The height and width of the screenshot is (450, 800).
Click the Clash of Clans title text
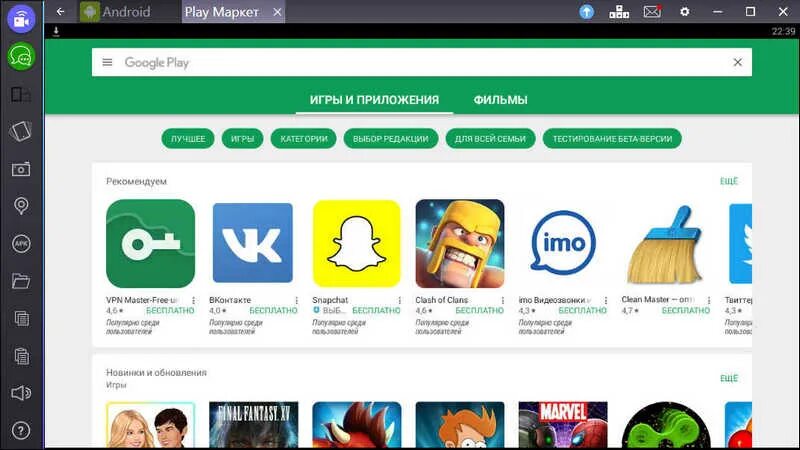pyautogui.click(x=441, y=300)
